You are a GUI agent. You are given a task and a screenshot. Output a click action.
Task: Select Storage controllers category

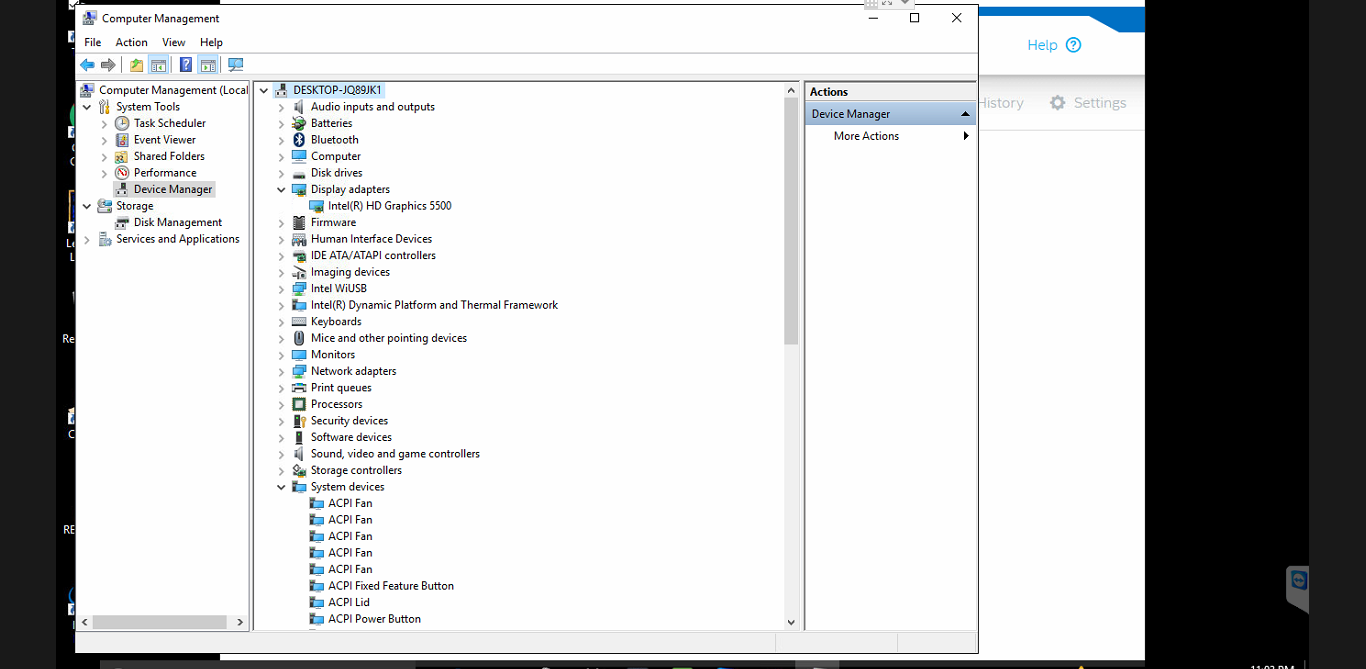click(x=356, y=470)
